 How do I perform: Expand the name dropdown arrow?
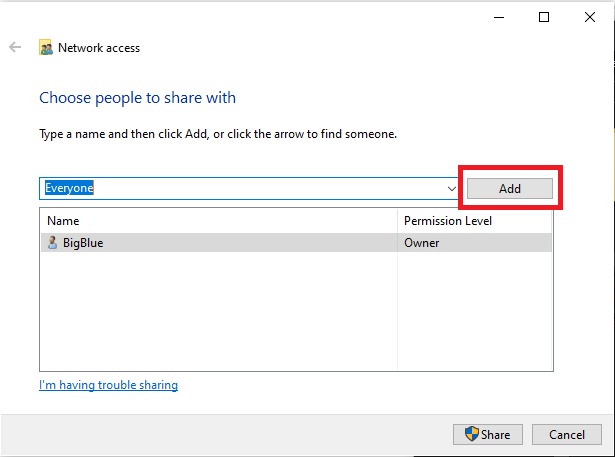pyautogui.click(x=452, y=188)
